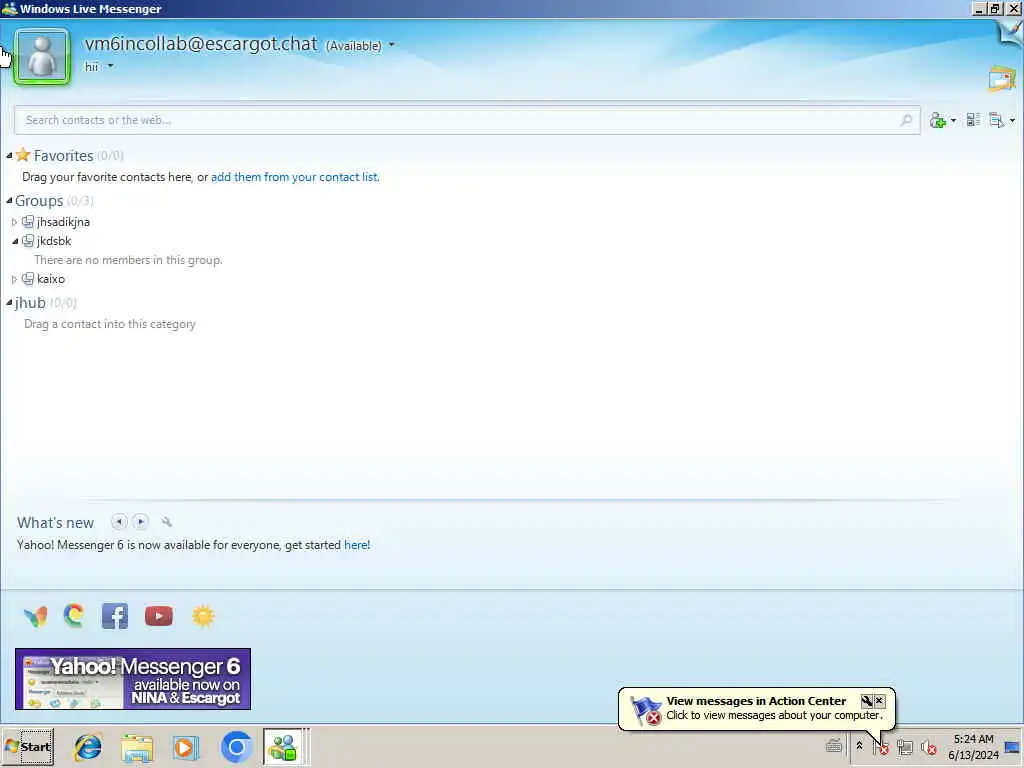Show hidden tray icons arrow

859,746
